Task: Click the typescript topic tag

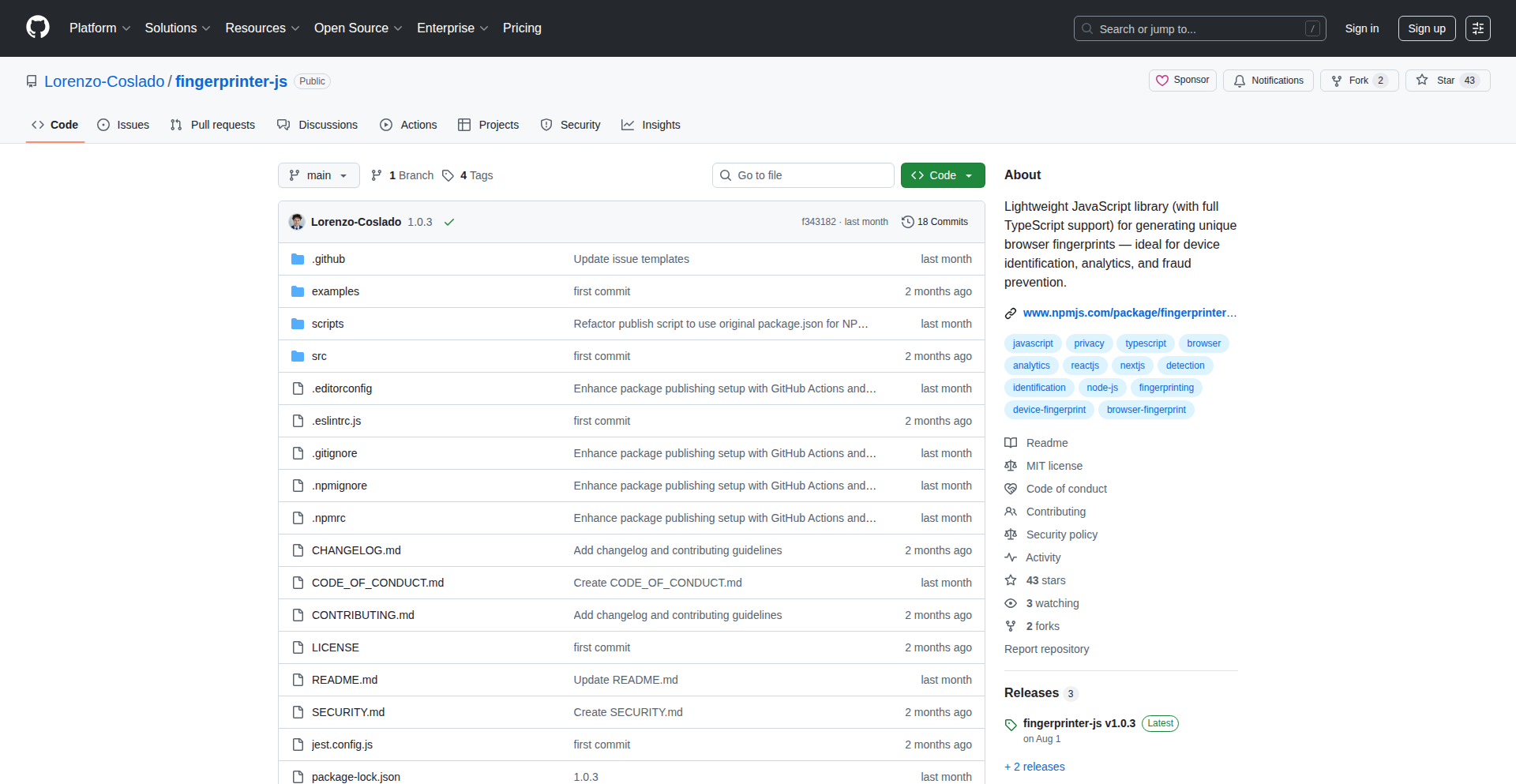Action: (x=1146, y=343)
